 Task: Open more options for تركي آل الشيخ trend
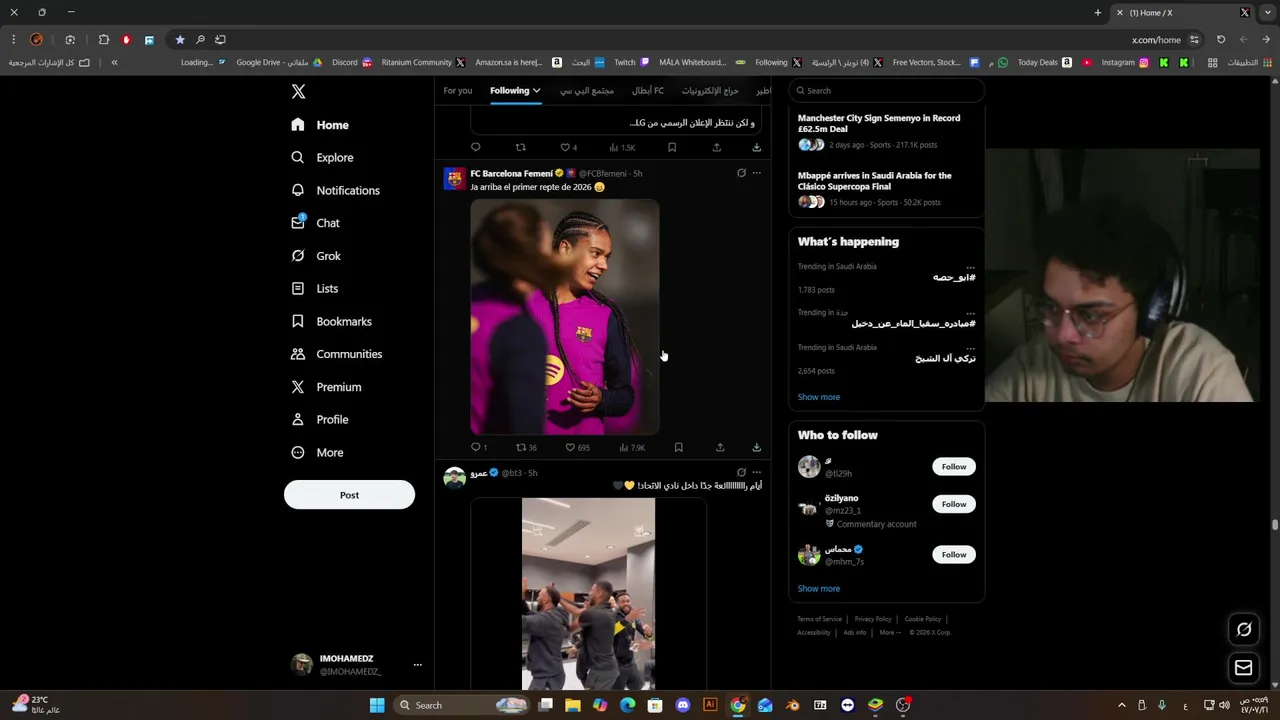970,348
